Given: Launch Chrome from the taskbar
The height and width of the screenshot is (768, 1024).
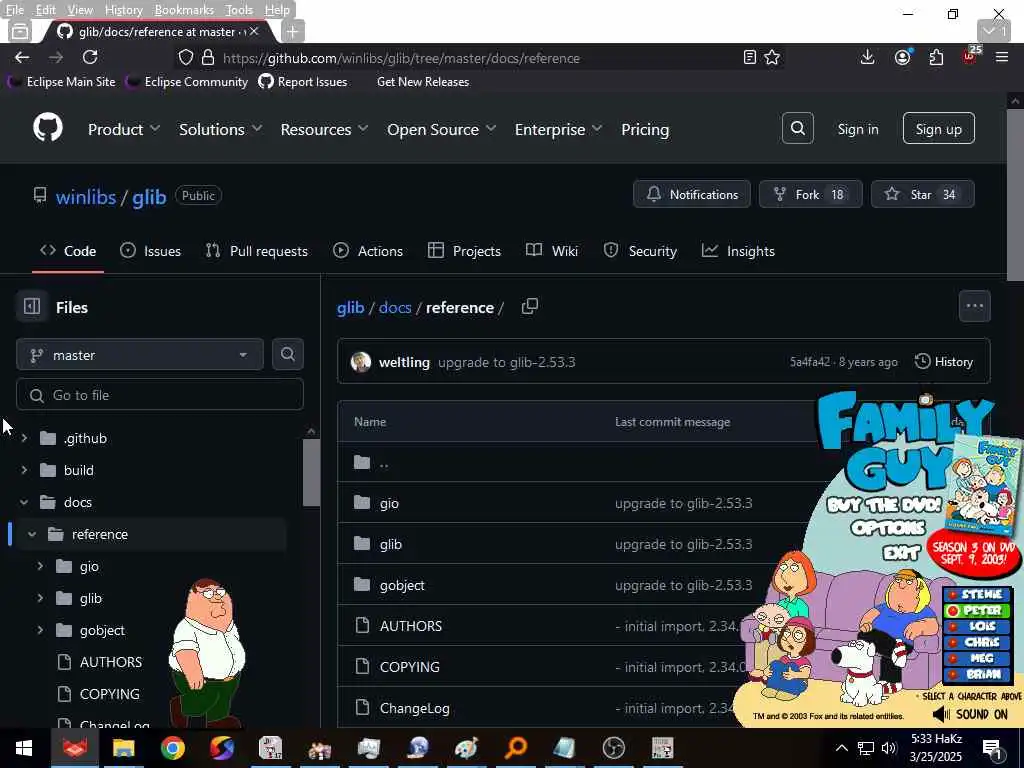Looking at the screenshot, I should 173,748.
